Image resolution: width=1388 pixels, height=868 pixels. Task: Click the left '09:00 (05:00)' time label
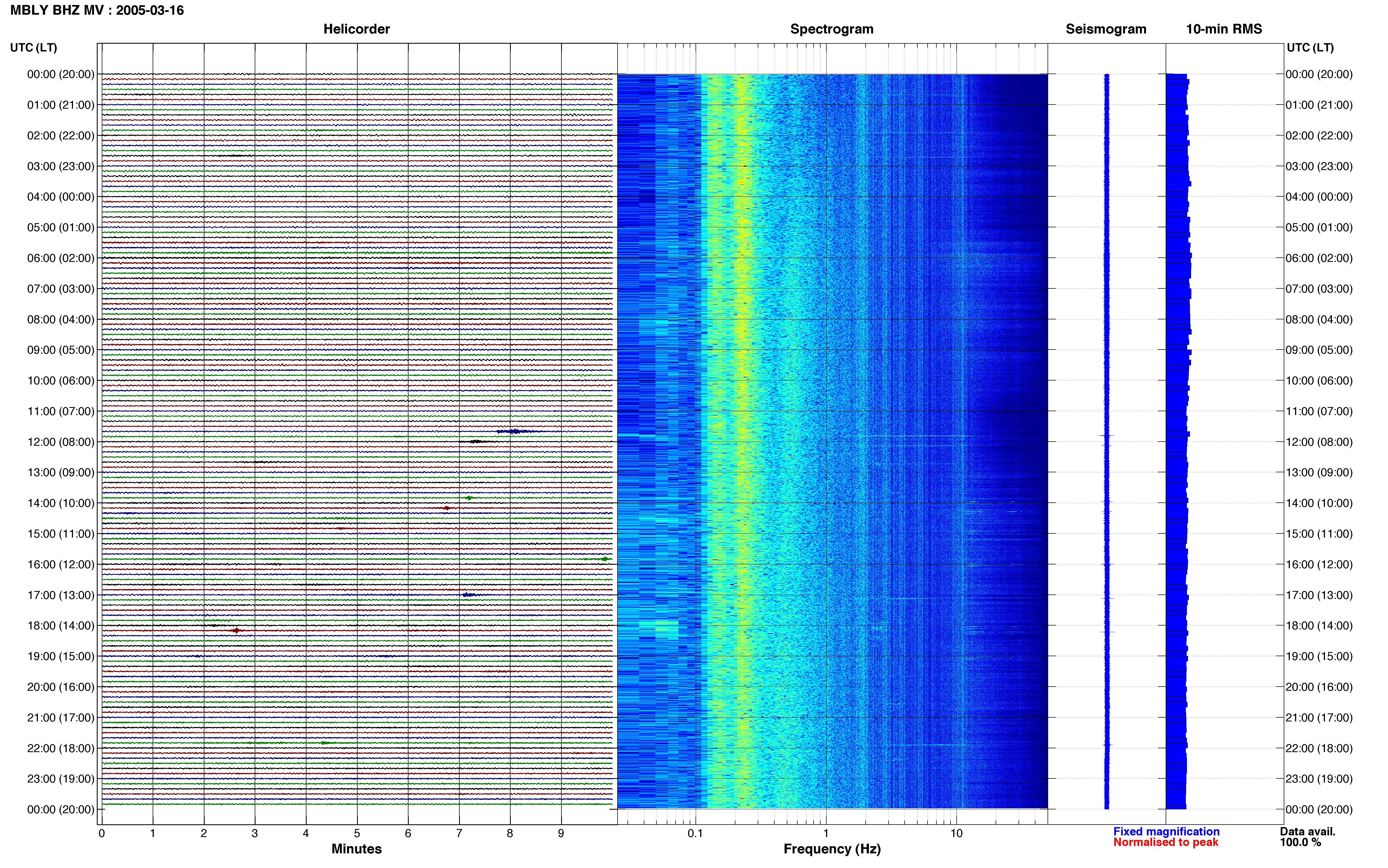pos(61,350)
